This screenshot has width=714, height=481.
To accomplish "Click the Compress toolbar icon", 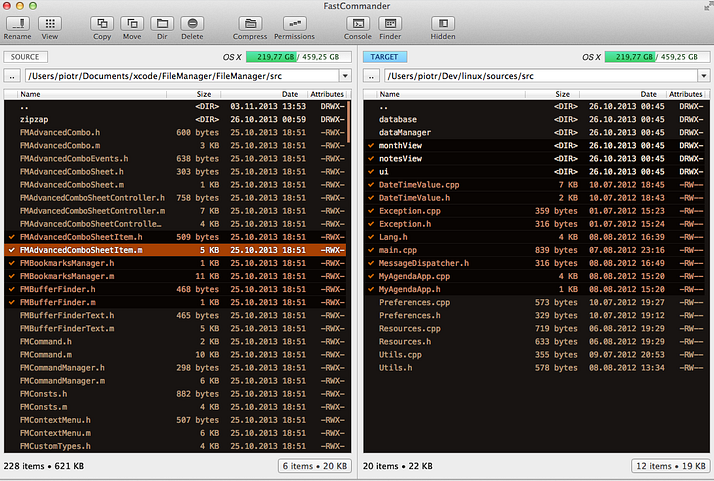I will (249, 23).
